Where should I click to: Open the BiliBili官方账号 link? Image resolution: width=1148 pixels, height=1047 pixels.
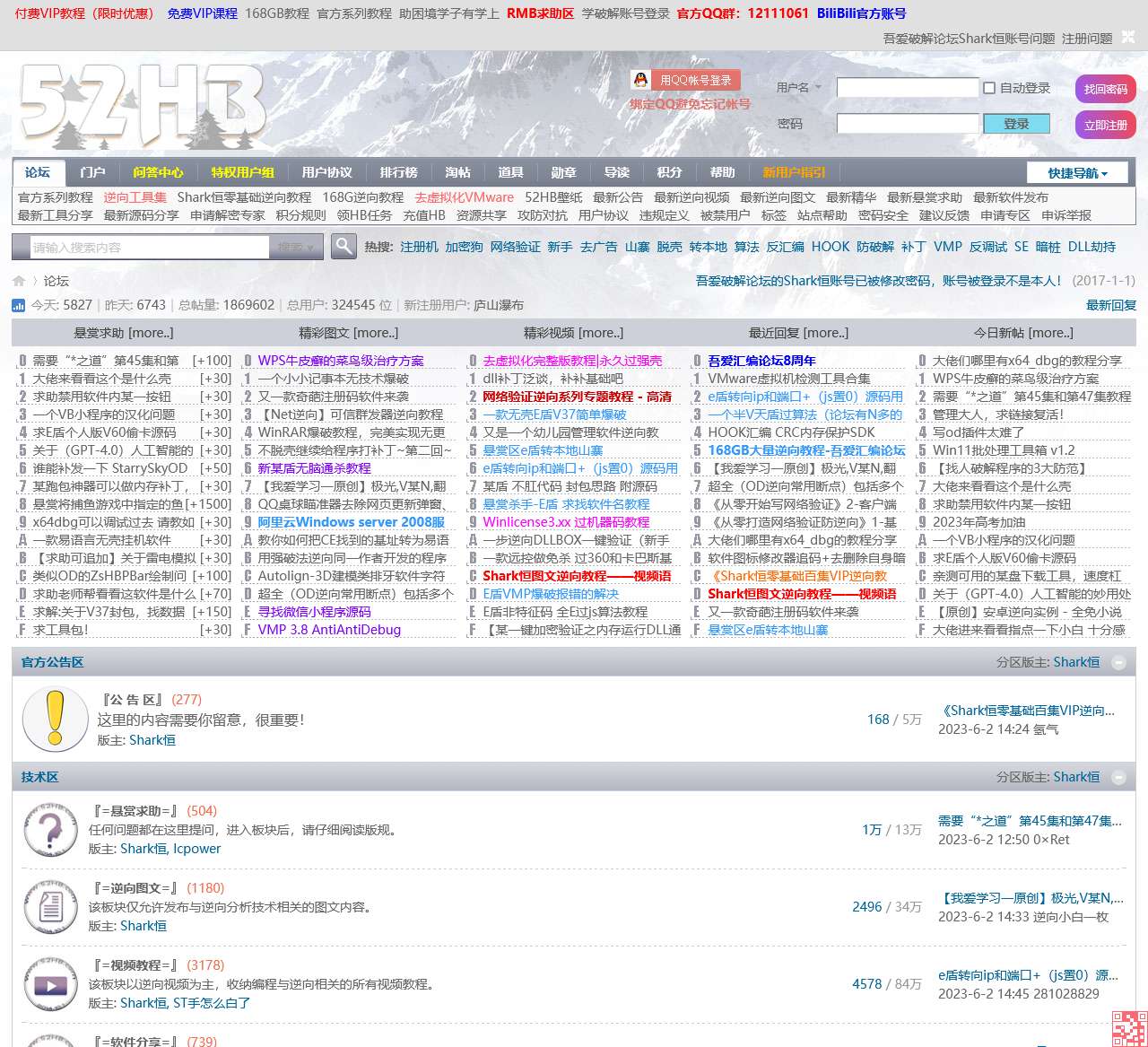pyautogui.click(x=861, y=13)
